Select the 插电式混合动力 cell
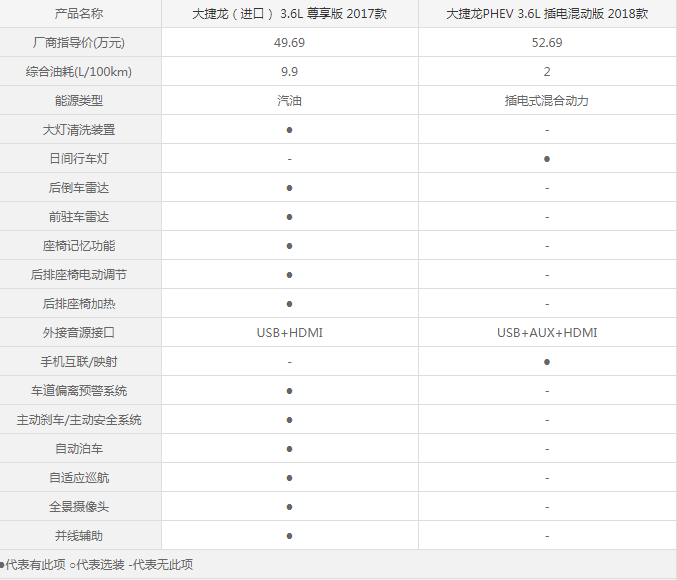 click(547, 101)
